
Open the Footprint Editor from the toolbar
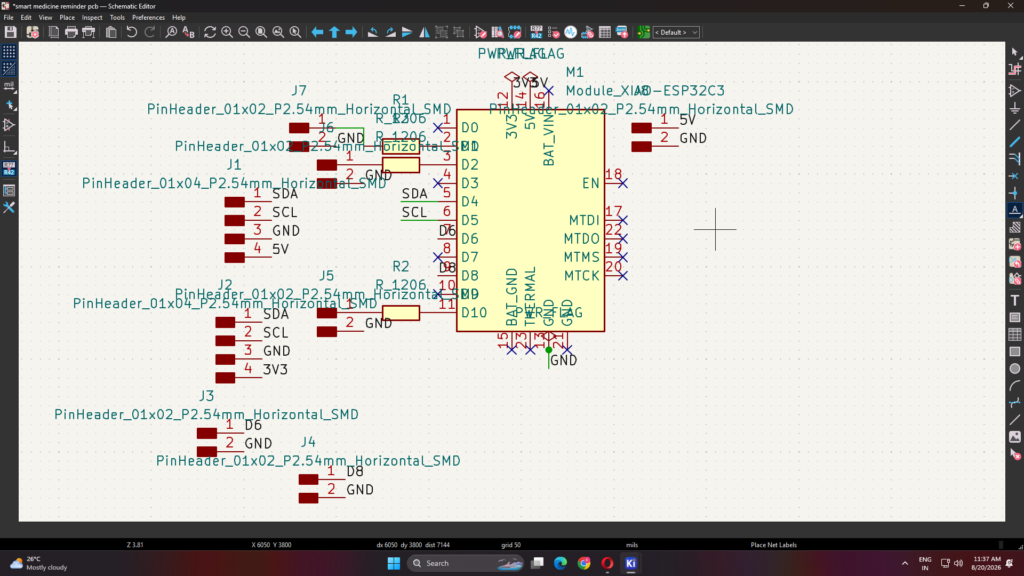point(515,32)
